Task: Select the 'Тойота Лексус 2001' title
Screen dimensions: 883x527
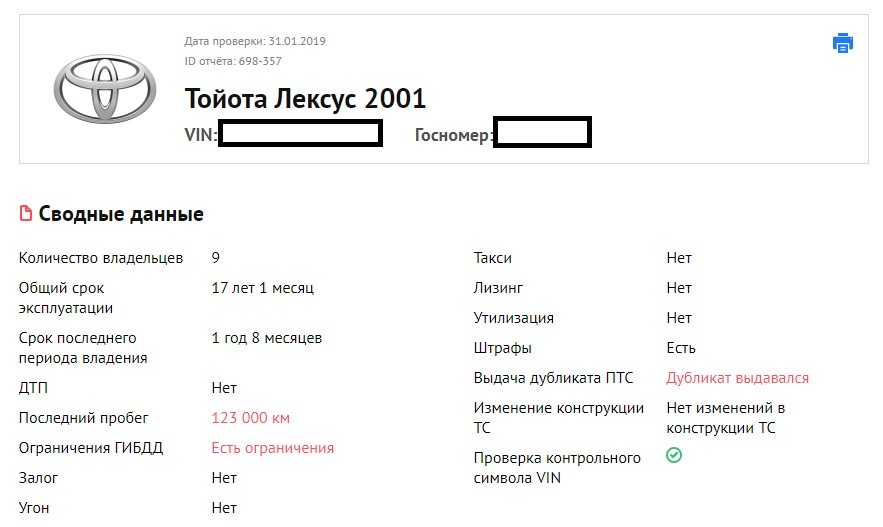Action: pyautogui.click(x=305, y=98)
